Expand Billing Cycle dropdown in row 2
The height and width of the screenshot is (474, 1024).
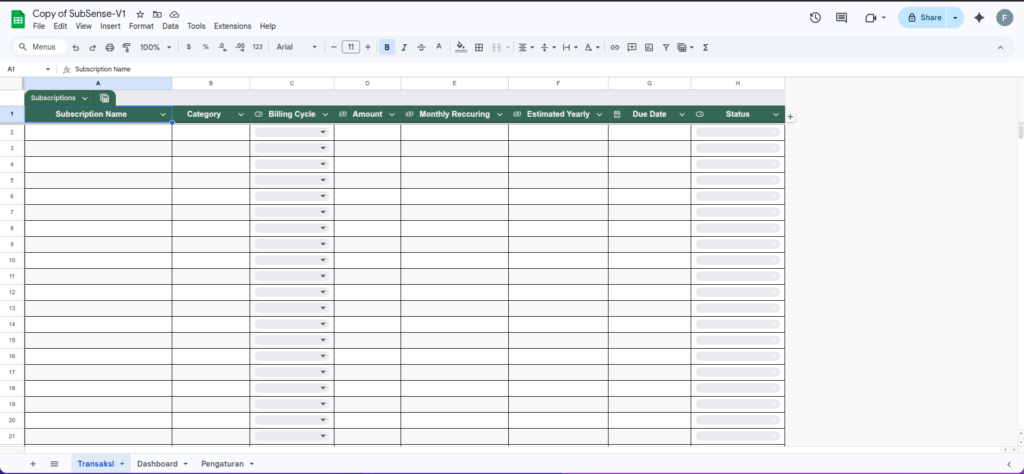coord(322,132)
